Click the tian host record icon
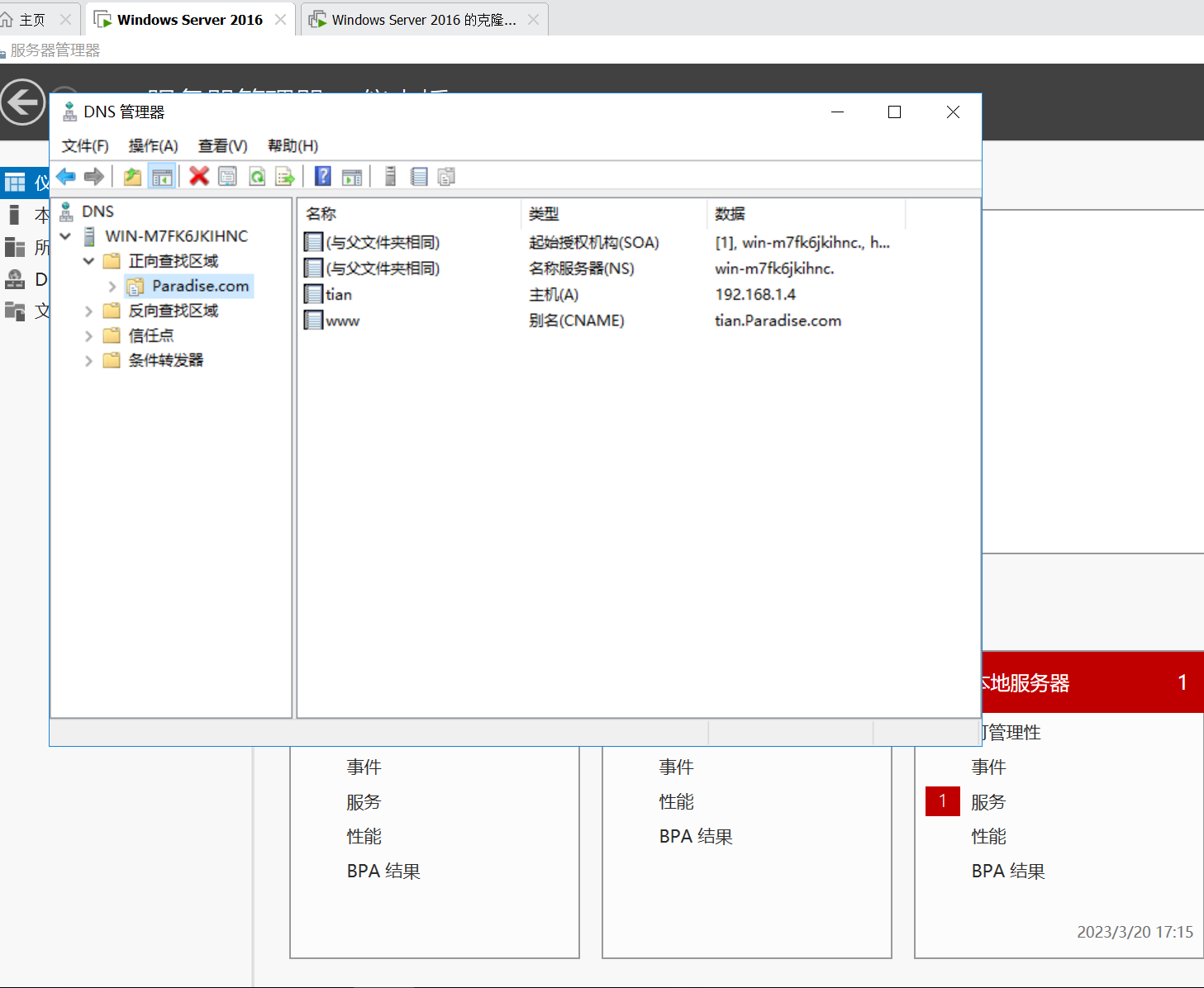Image resolution: width=1204 pixels, height=988 pixels. [x=313, y=294]
